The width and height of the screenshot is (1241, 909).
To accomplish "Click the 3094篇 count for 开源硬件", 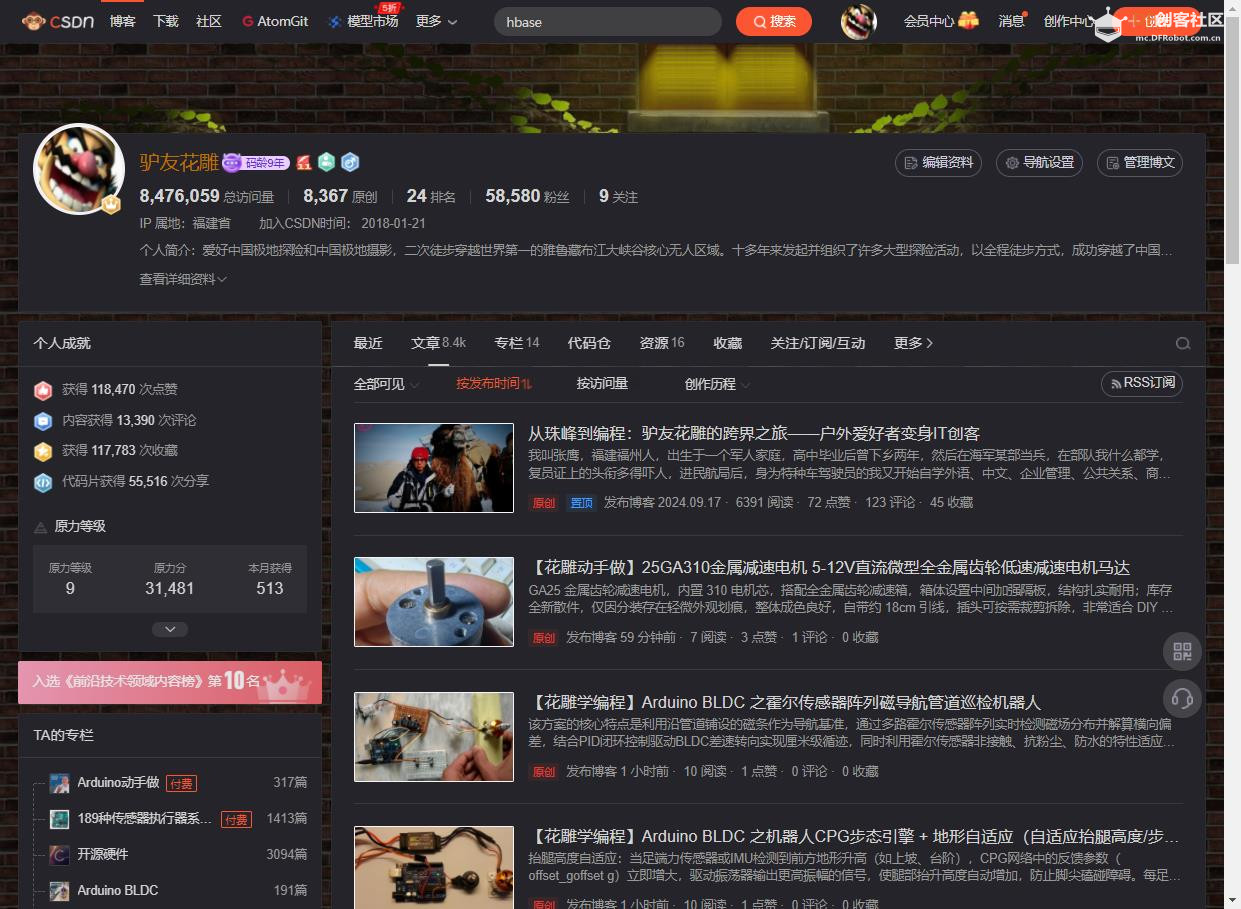I will point(287,855).
